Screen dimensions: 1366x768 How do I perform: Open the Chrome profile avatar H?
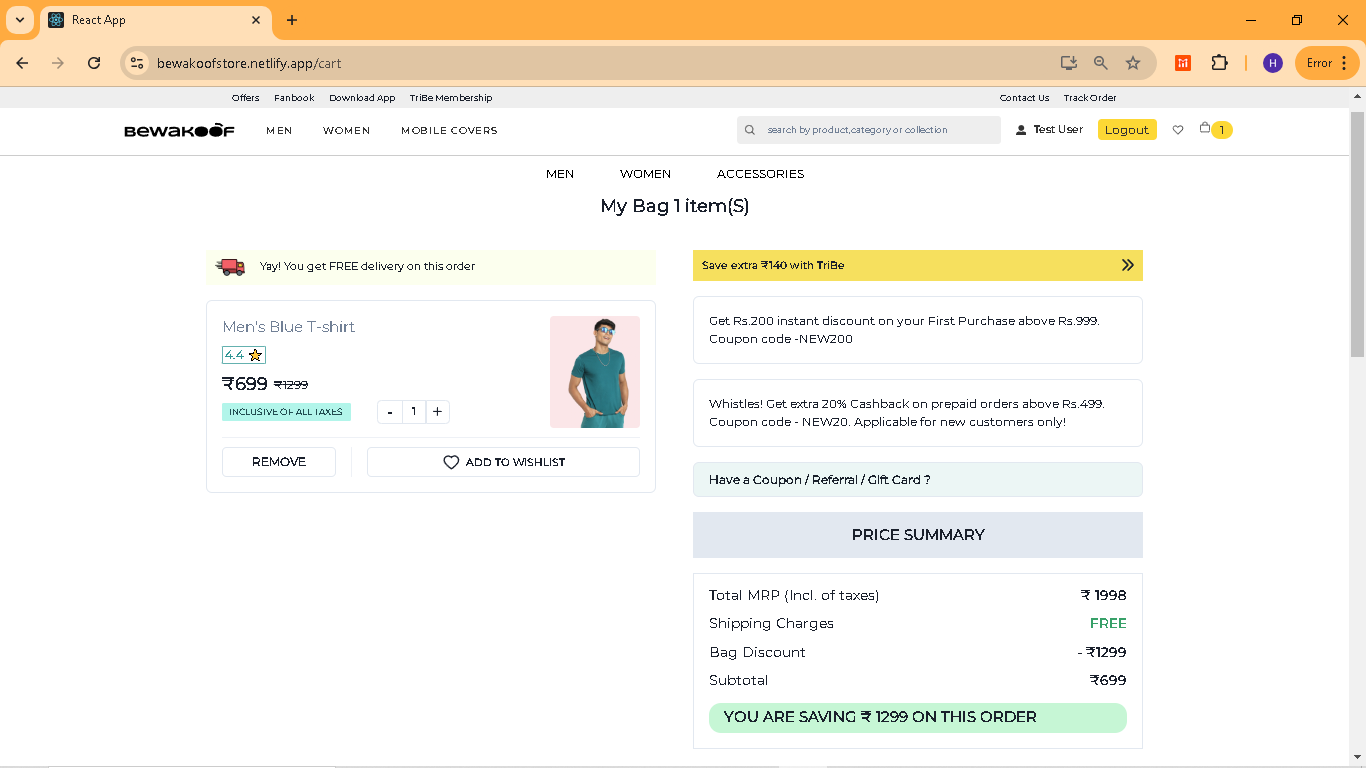tap(1273, 63)
